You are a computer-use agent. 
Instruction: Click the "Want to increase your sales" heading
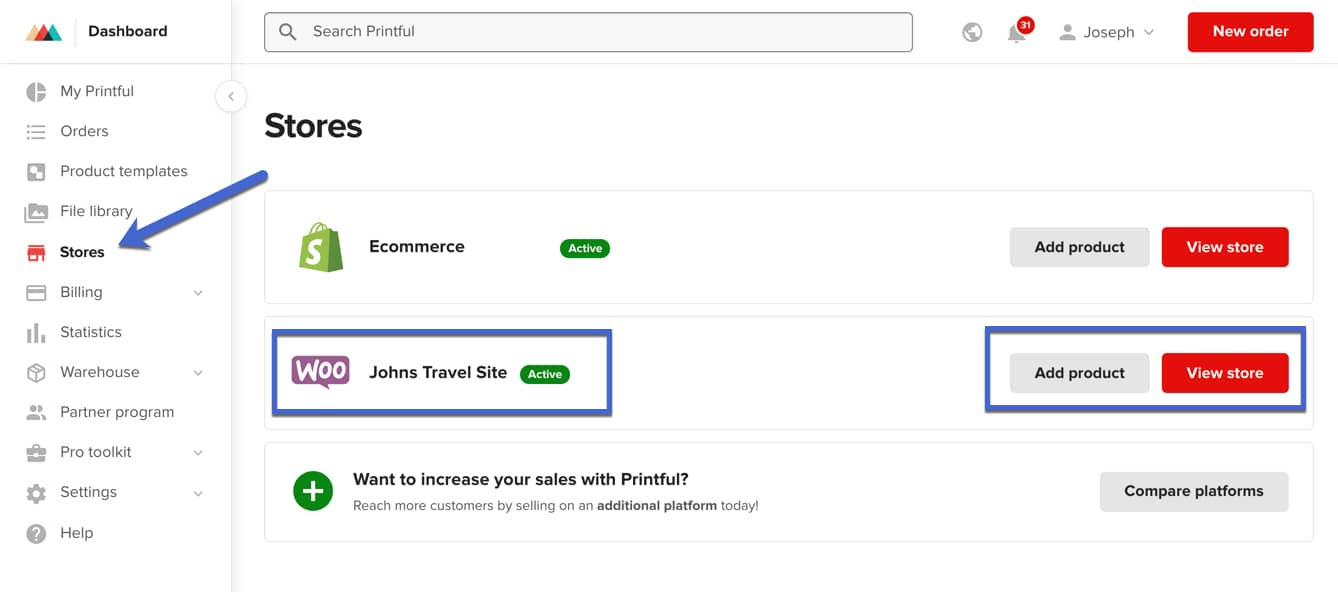[521, 480]
